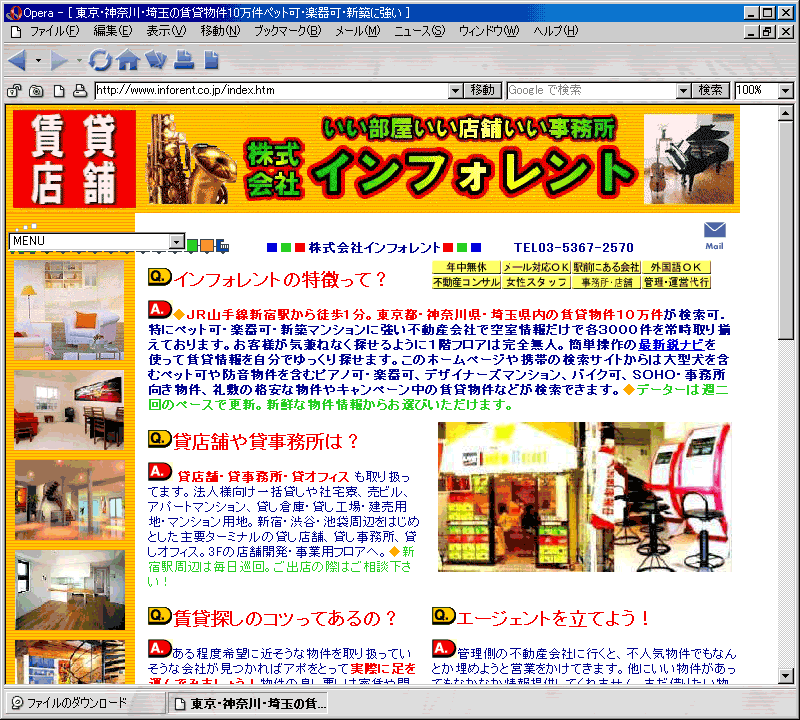Click the document icon beside the ファイル menu

pos(16,32)
